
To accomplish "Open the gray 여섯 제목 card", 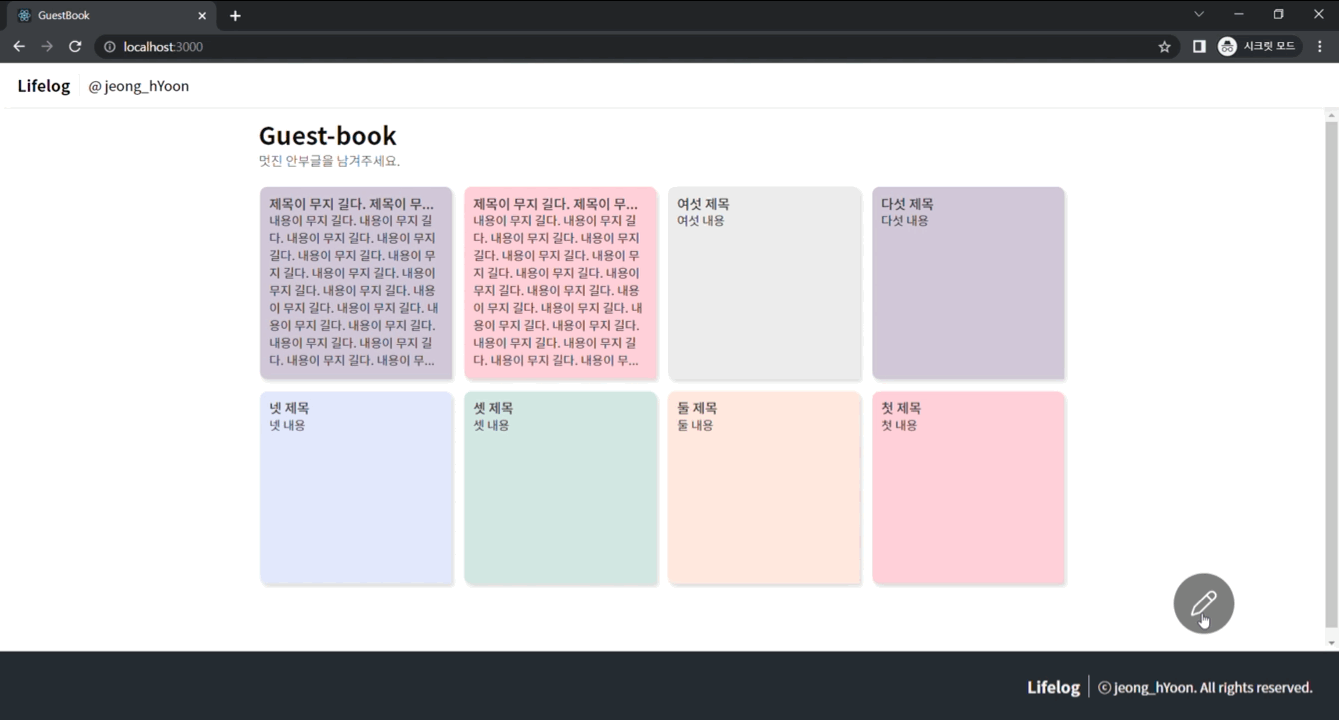I will coord(764,283).
